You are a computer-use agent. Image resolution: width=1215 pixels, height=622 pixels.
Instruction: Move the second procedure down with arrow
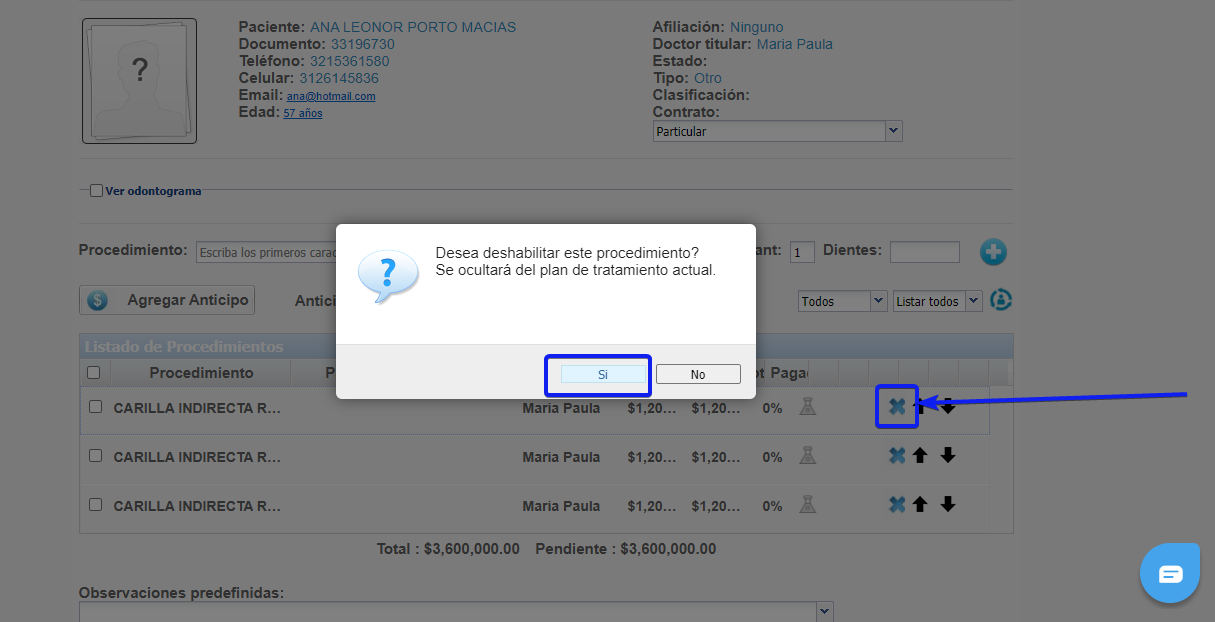[948, 455]
